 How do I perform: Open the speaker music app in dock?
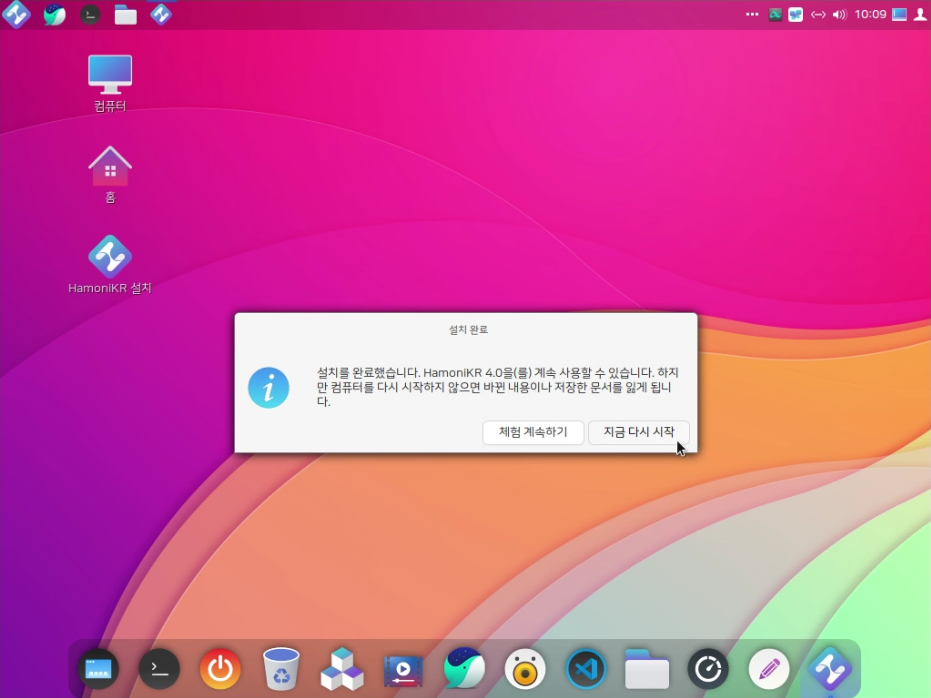click(525, 669)
